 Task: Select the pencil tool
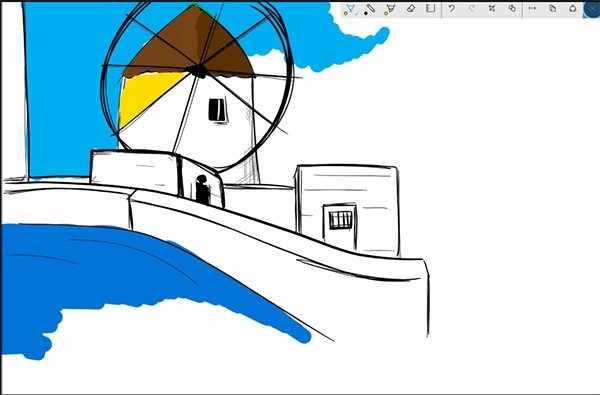(x=370, y=8)
